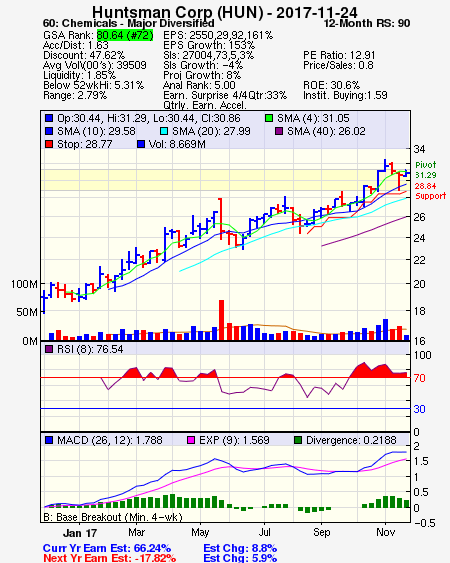Click the Jan 17 date axis label
This screenshot has height=563, width=450.
click(x=80, y=533)
